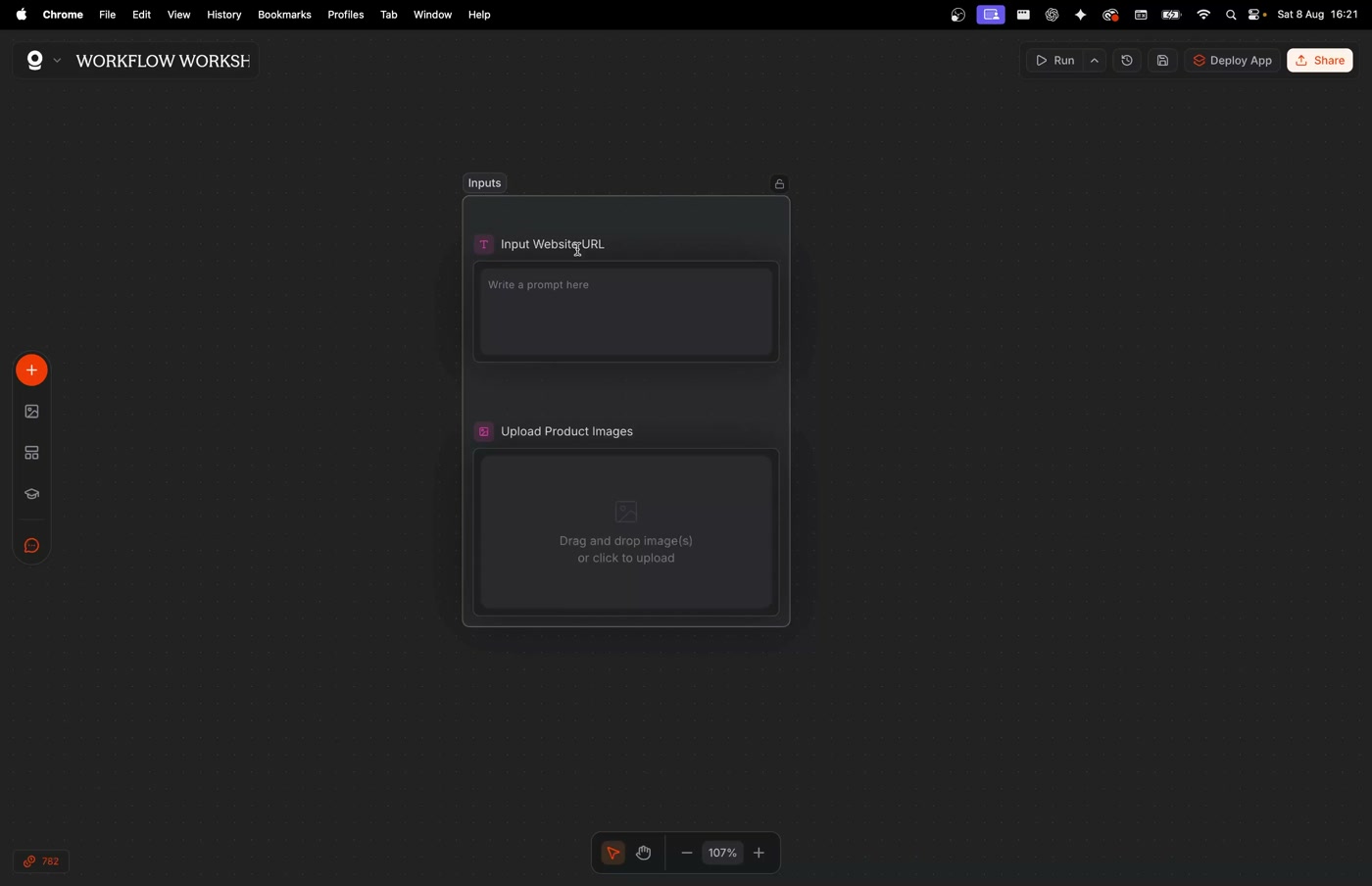Open the 107% zoom level menu
Viewport: 1372px width, 886px height.
pos(722,854)
